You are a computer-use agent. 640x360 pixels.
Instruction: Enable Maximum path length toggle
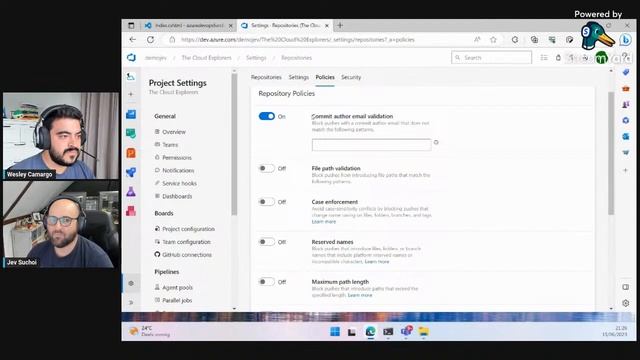click(x=267, y=282)
